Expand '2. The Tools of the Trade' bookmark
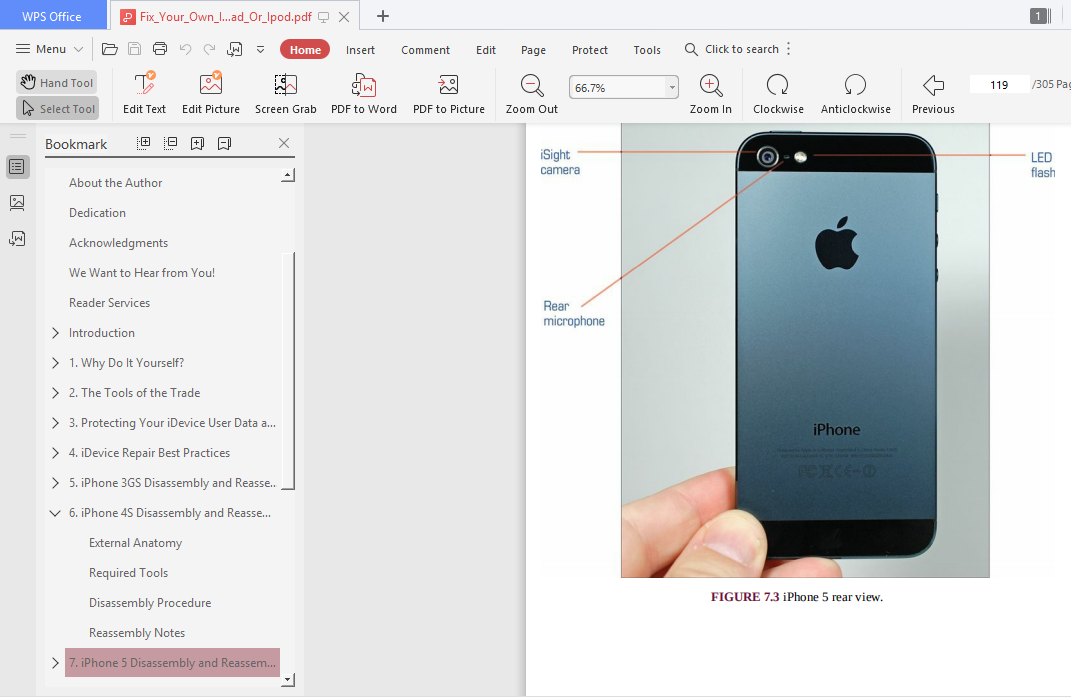Viewport: 1071px width, 697px height. [55, 393]
